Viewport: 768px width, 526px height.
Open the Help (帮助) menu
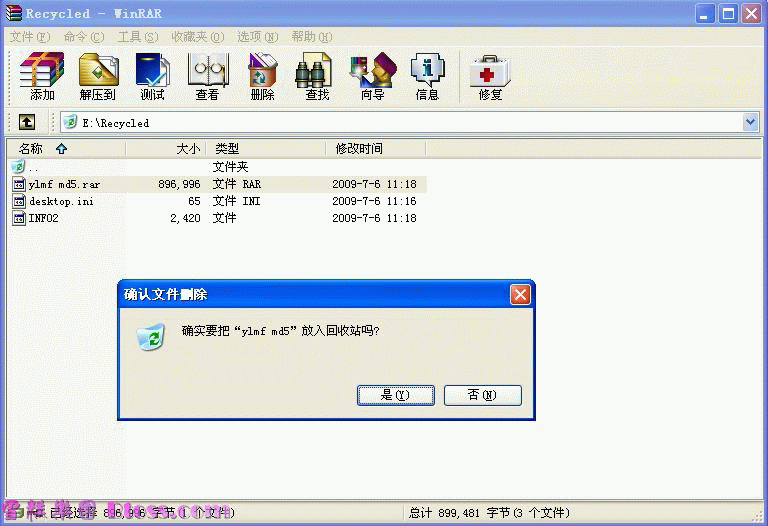point(312,37)
